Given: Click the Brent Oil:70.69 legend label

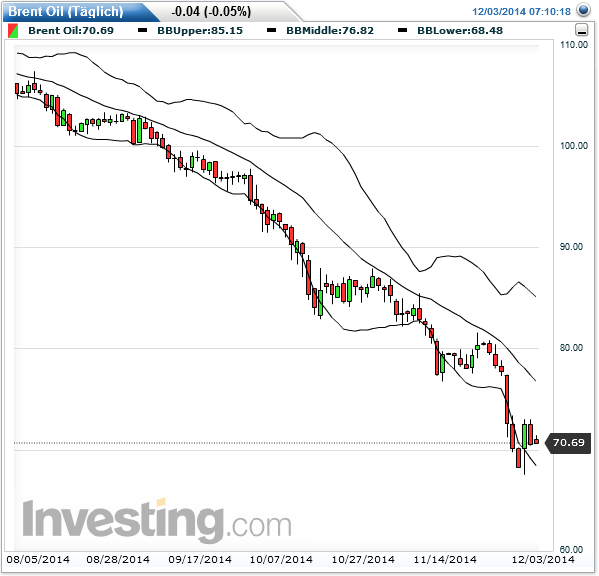Looking at the screenshot, I should (x=71, y=31).
